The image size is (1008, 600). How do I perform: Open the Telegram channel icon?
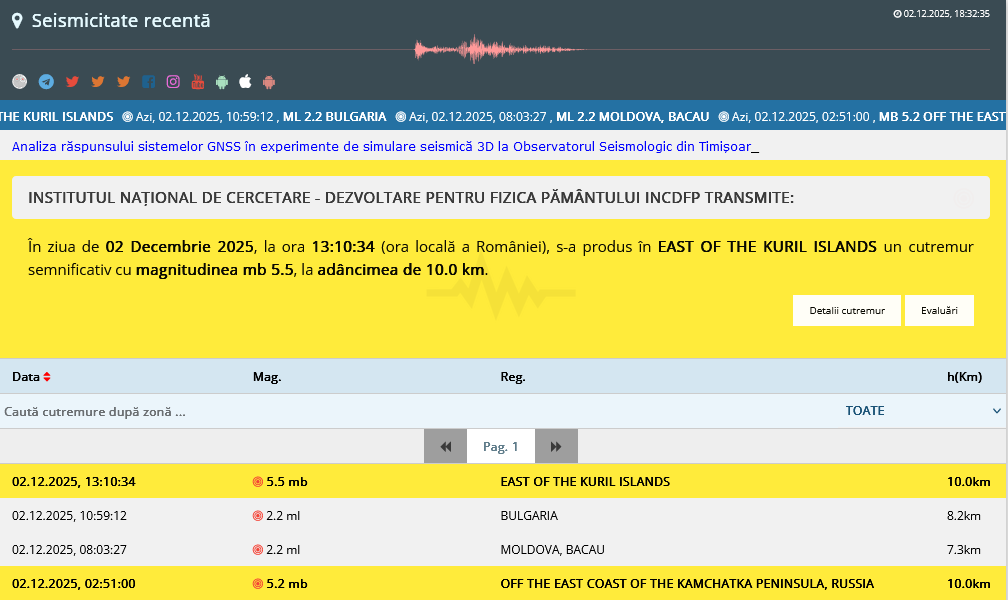[x=46, y=82]
